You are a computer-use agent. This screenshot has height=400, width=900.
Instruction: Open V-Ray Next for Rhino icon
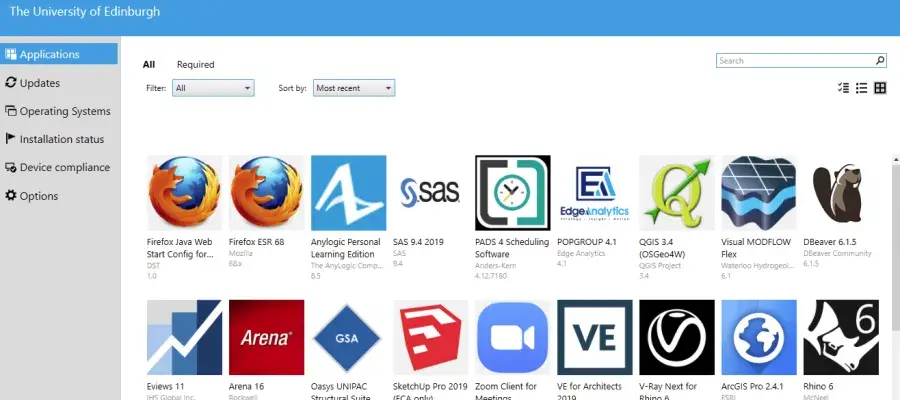[x=677, y=337]
